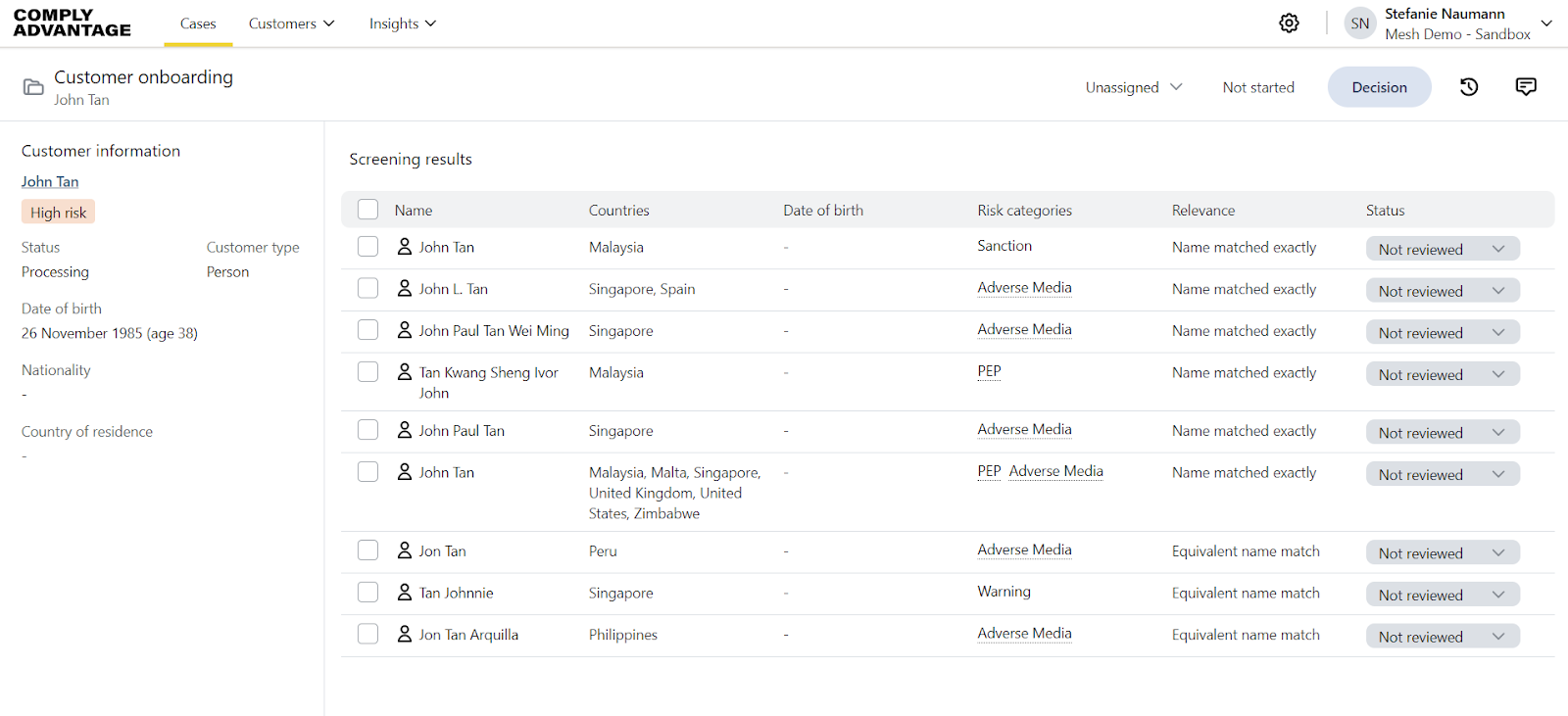Click the Comply Advantage logo
The width and height of the screenshot is (1568, 716).
coord(73,24)
